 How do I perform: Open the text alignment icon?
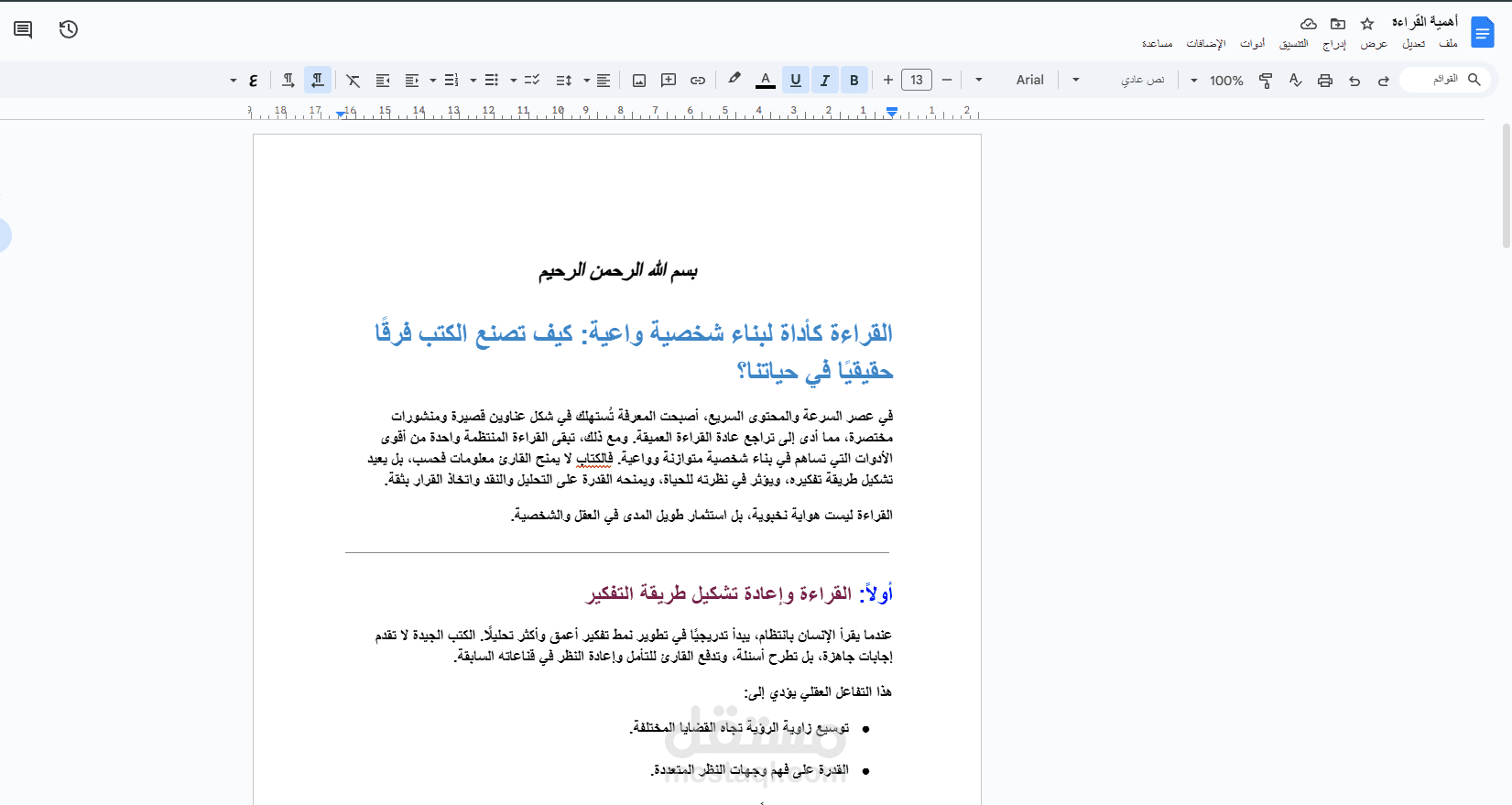click(604, 81)
